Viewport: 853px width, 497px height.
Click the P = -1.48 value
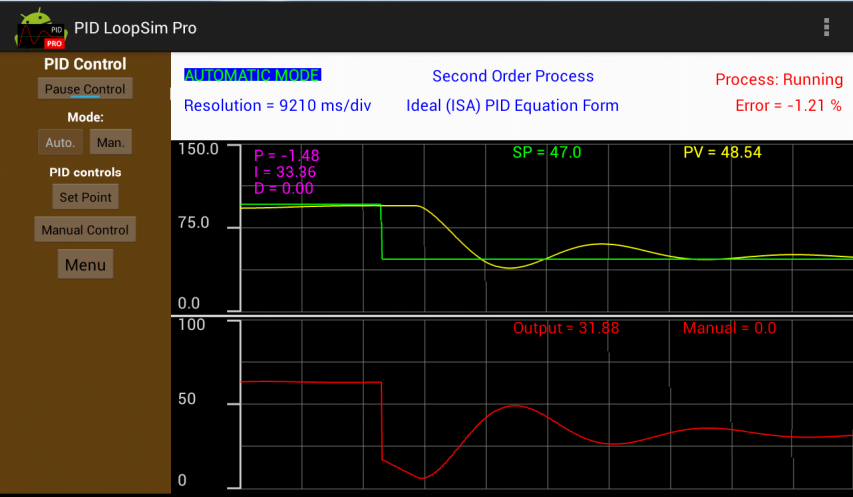tap(287, 156)
